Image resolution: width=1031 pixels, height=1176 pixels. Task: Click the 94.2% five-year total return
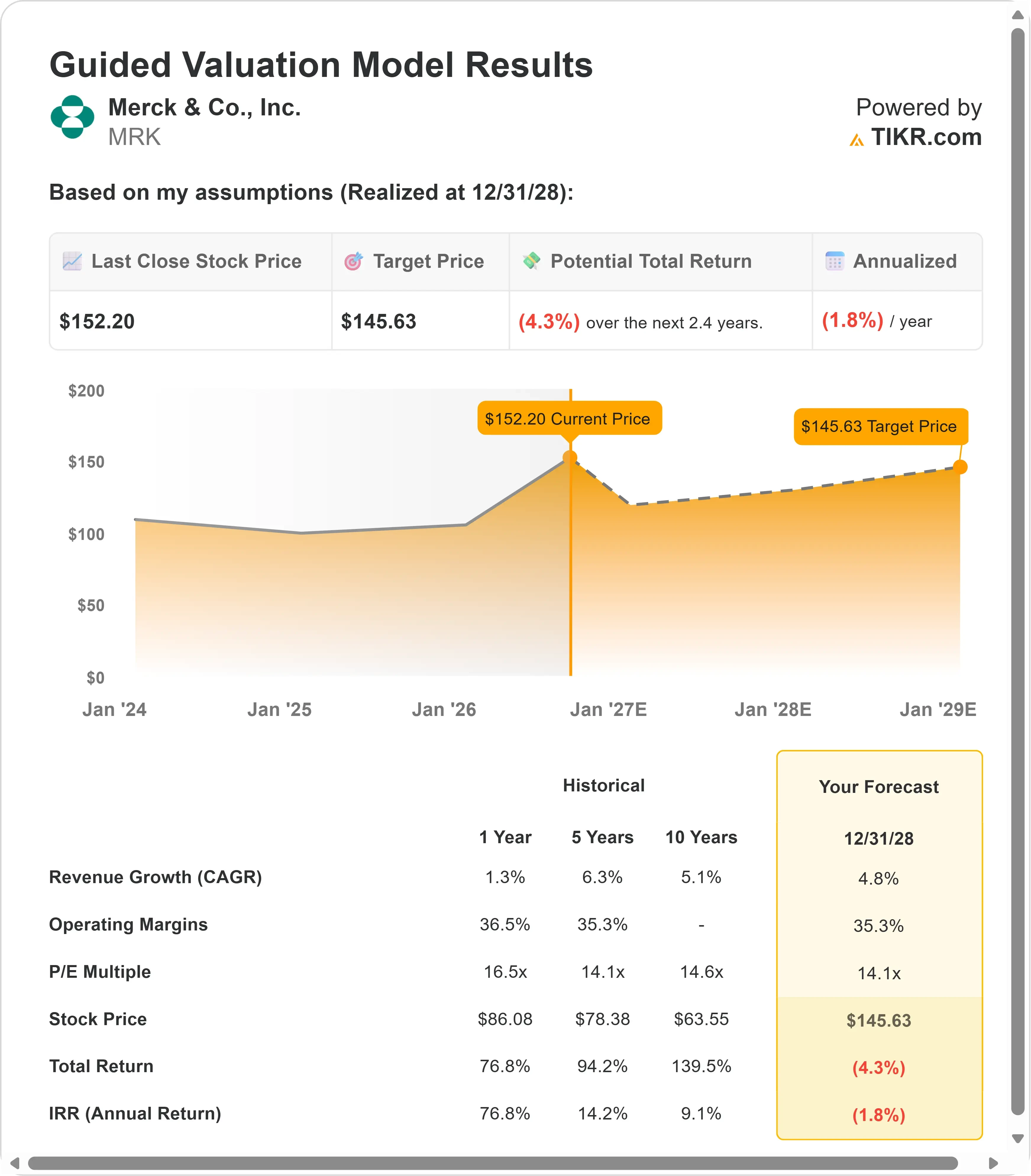click(x=603, y=1066)
